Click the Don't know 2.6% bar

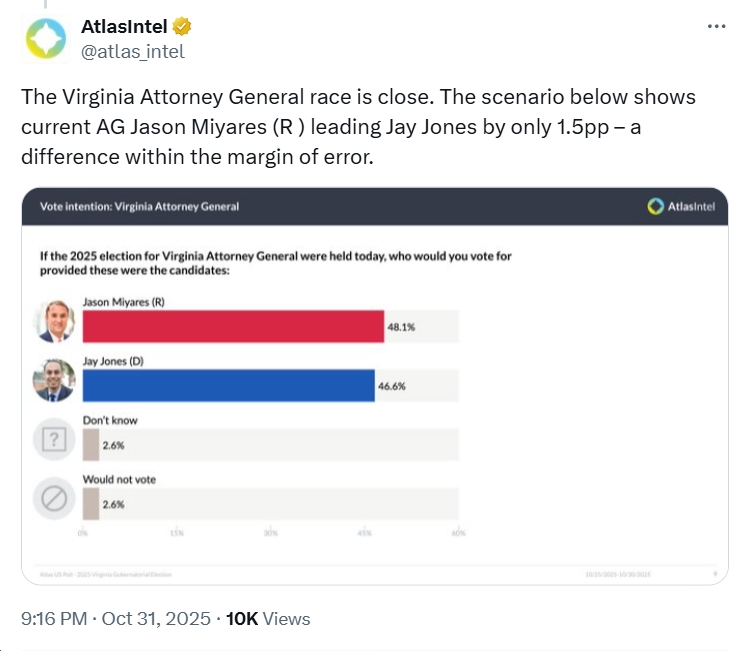(x=90, y=445)
